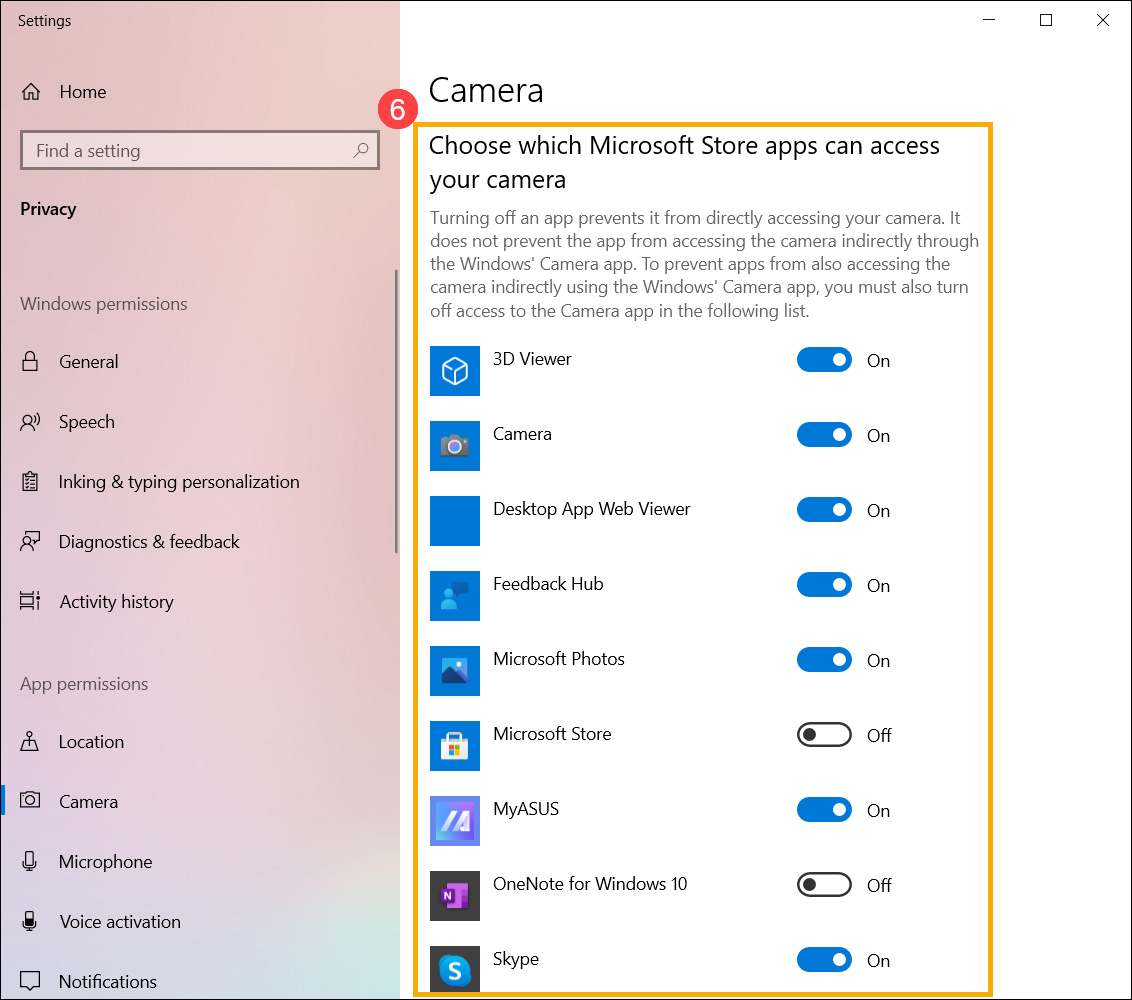The image size is (1132, 1000).
Task: Turn off camera access for 3D Viewer
Action: tap(824, 360)
